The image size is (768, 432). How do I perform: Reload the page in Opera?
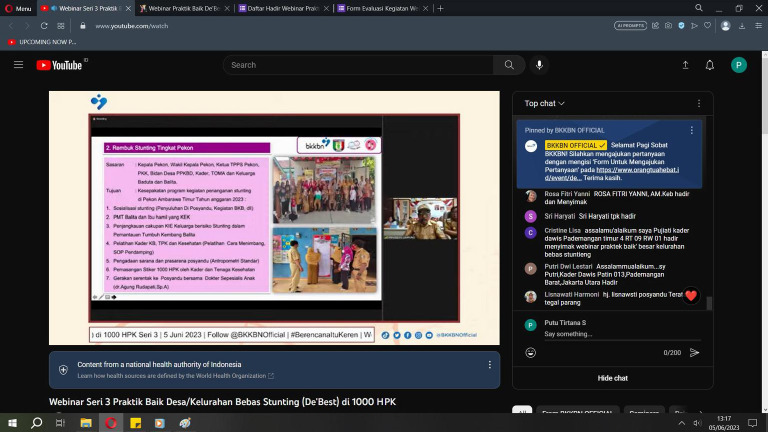tap(44, 25)
